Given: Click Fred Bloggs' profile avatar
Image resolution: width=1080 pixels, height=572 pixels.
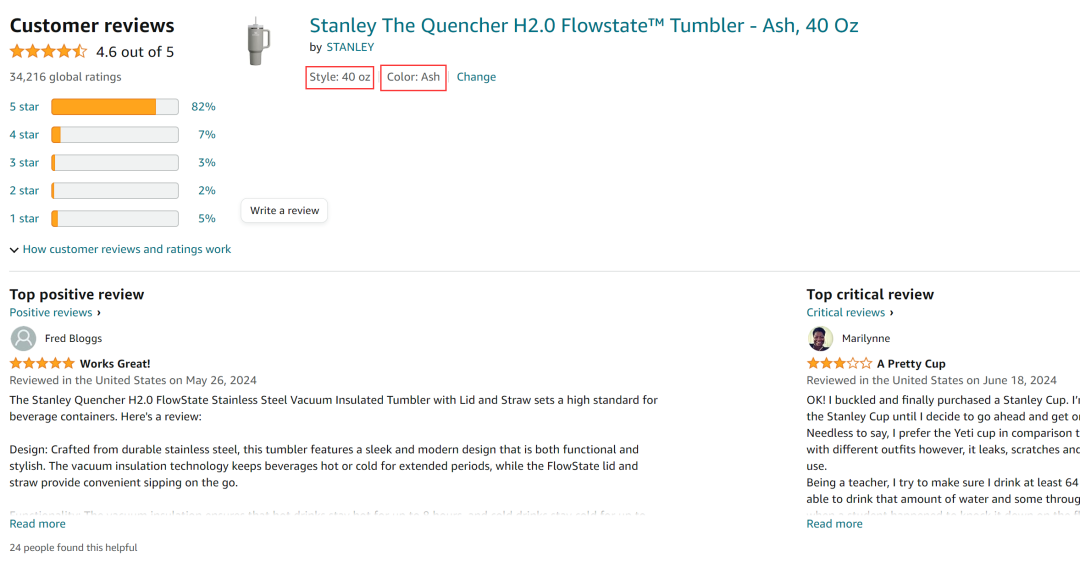Looking at the screenshot, I should 24,338.
